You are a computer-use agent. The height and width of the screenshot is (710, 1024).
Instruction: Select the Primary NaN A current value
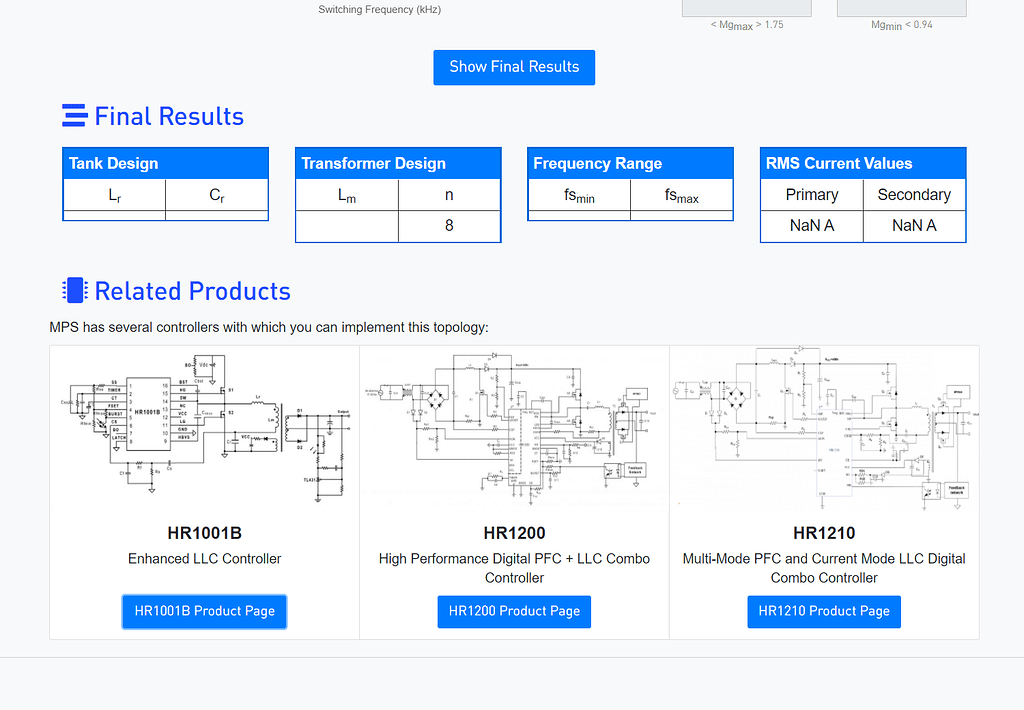tap(812, 226)
